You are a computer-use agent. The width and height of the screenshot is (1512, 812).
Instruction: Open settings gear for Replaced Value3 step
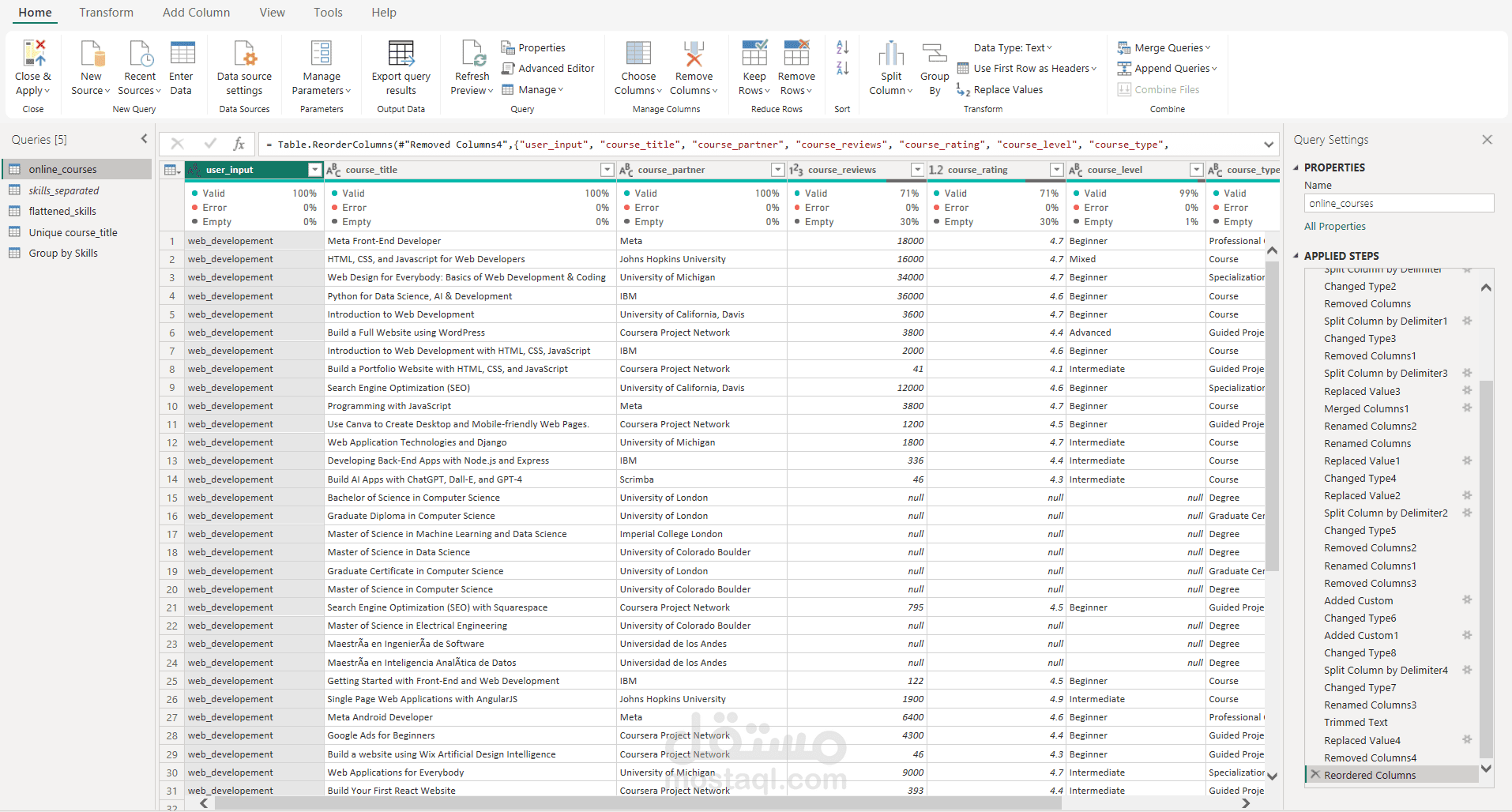pos(1467,390)
